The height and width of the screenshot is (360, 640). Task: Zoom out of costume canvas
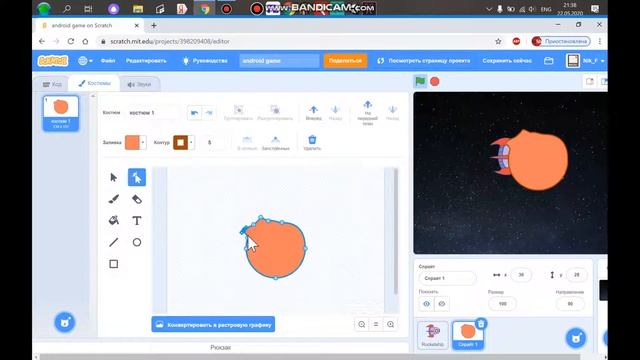pyautogui.click(x=362, y=324)
